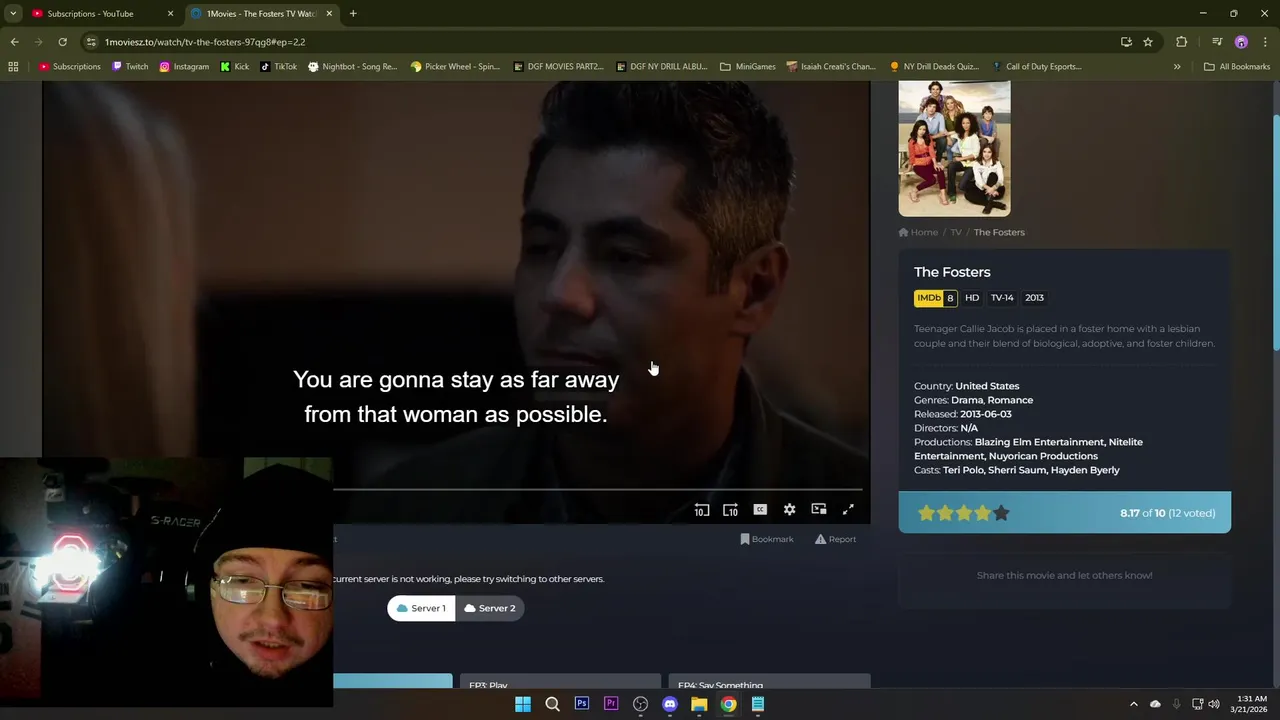Report a problem with this video
The height and width of the screenshot is (720, 1280).
[835, 539]
